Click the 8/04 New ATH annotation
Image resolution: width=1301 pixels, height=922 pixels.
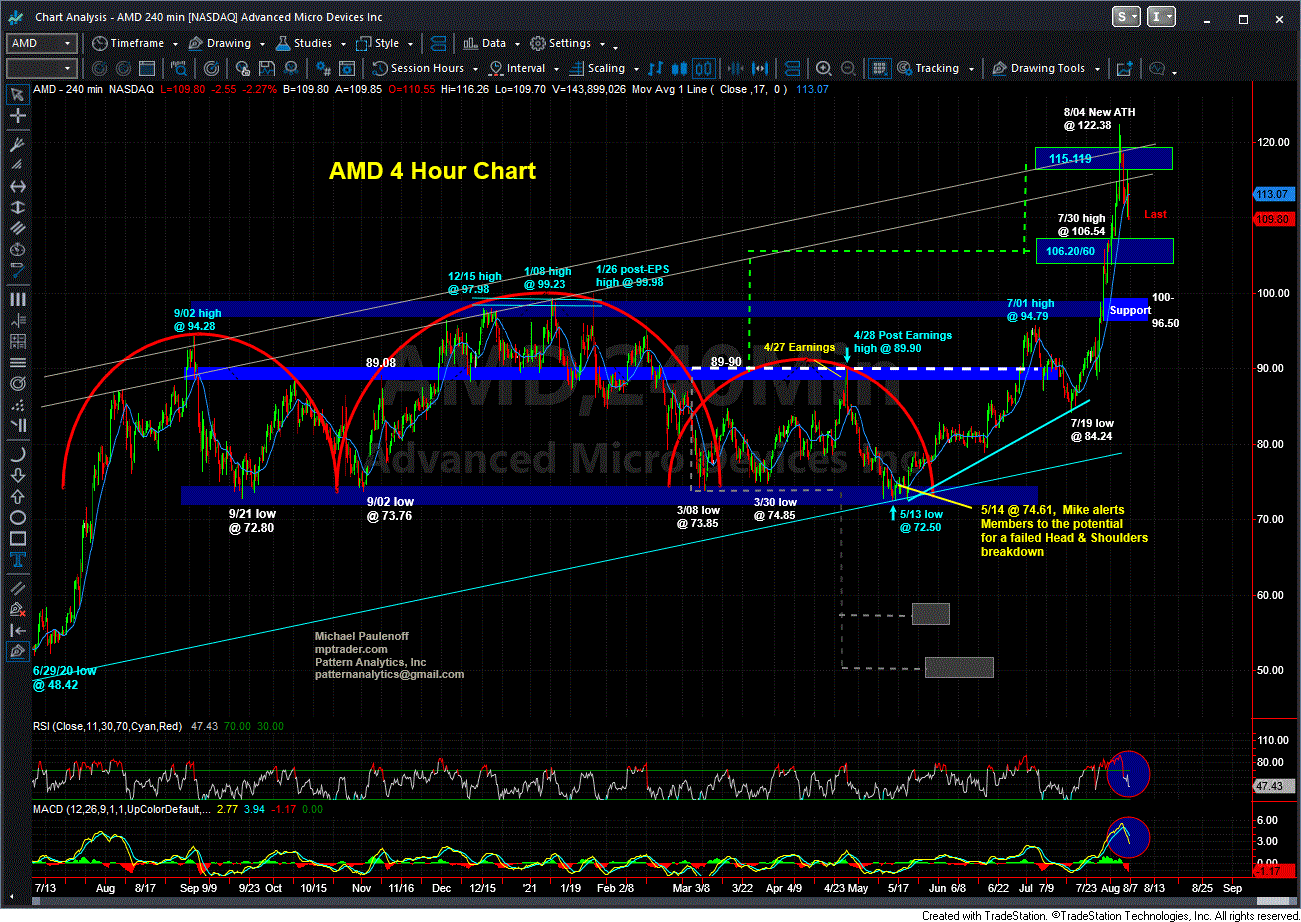pos(1100,119)
